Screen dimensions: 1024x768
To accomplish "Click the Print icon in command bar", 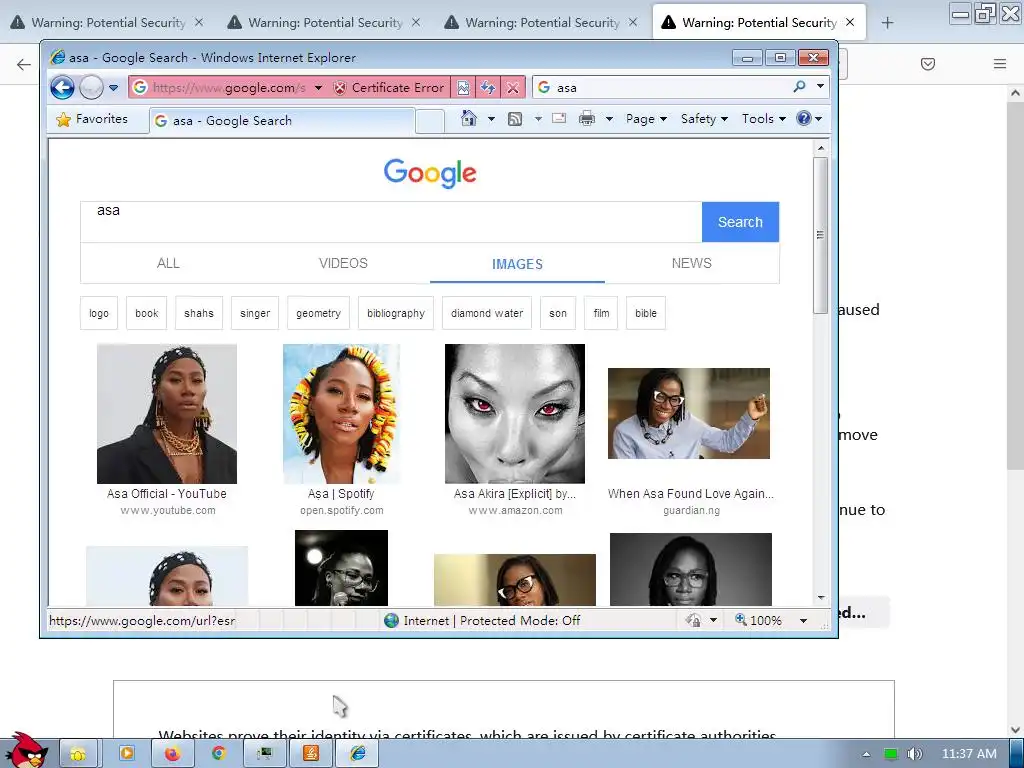I will (587, 118).
